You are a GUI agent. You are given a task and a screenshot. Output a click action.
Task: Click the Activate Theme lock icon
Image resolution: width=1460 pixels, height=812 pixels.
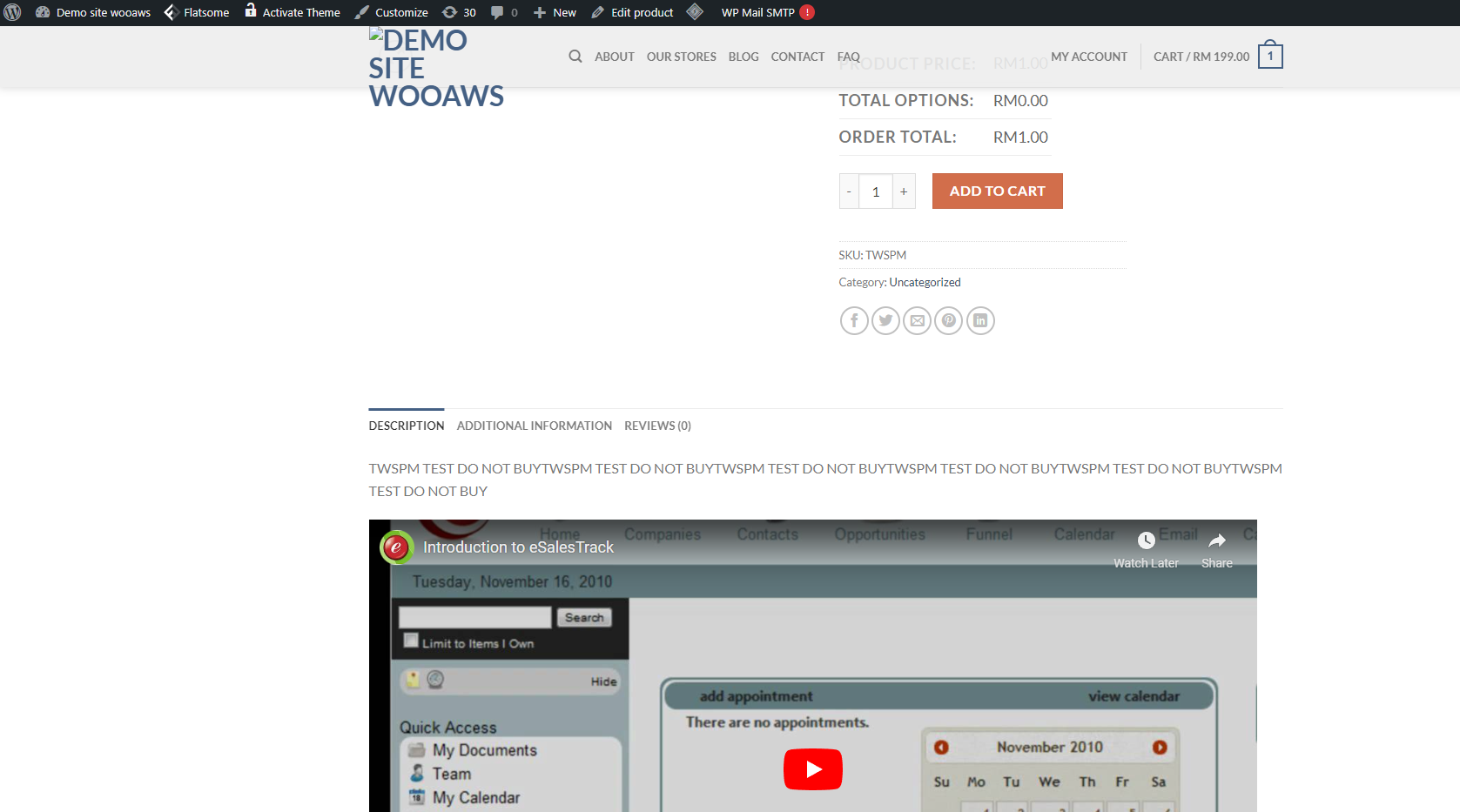click(251, 10)
